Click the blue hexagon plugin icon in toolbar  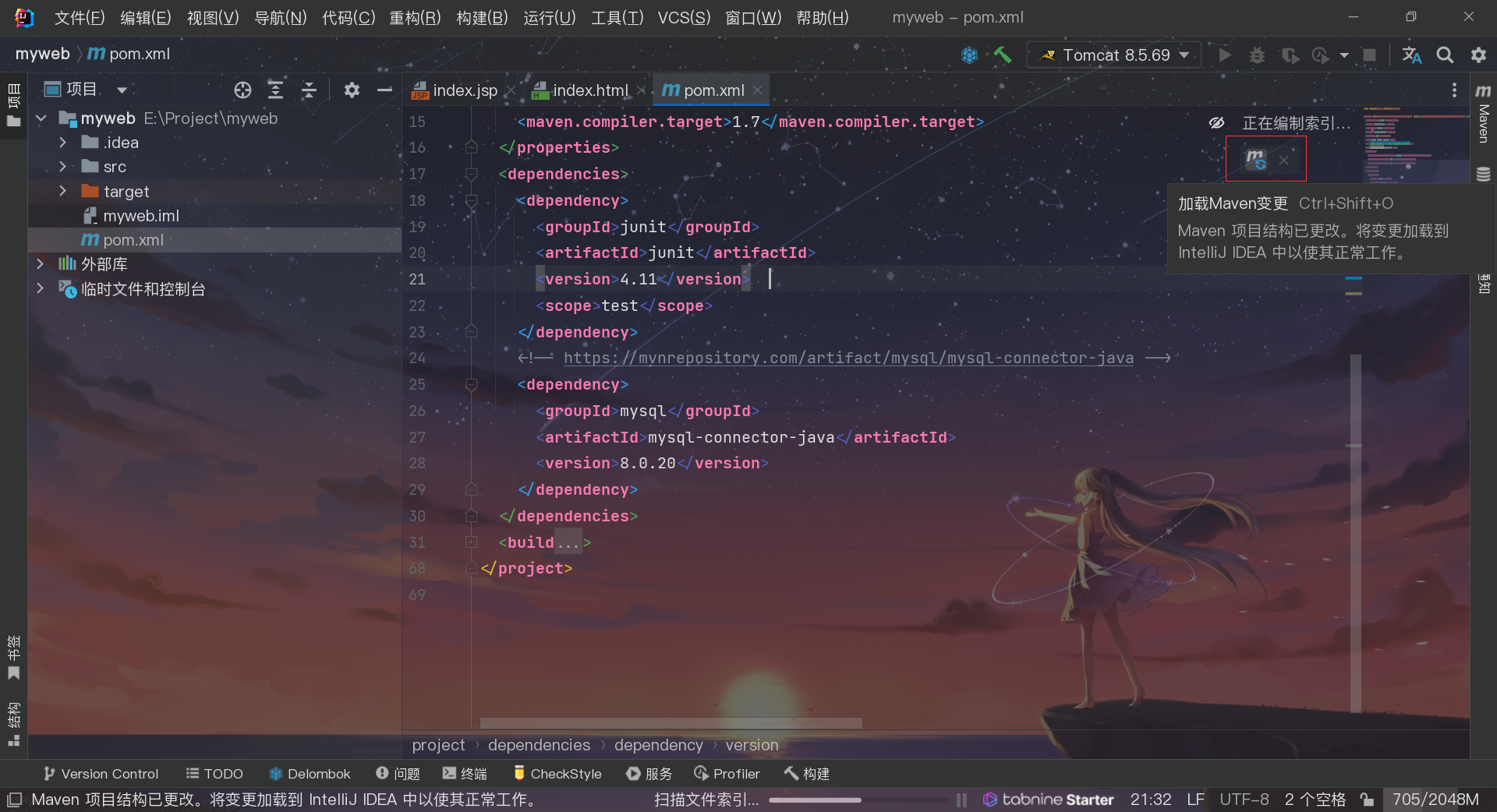(x=970, y=55)
